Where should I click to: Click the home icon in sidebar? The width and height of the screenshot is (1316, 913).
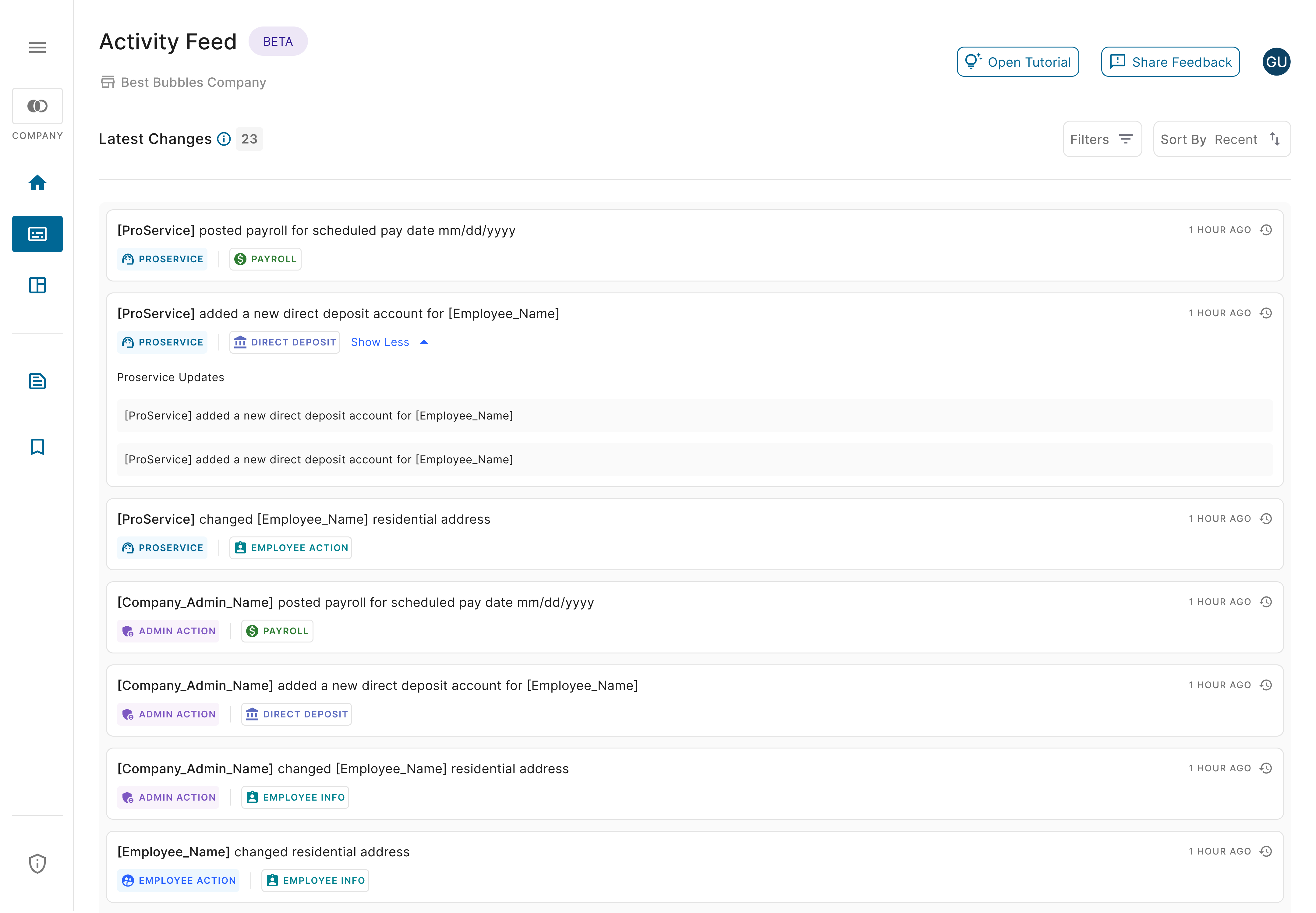(x=37, y=183)
